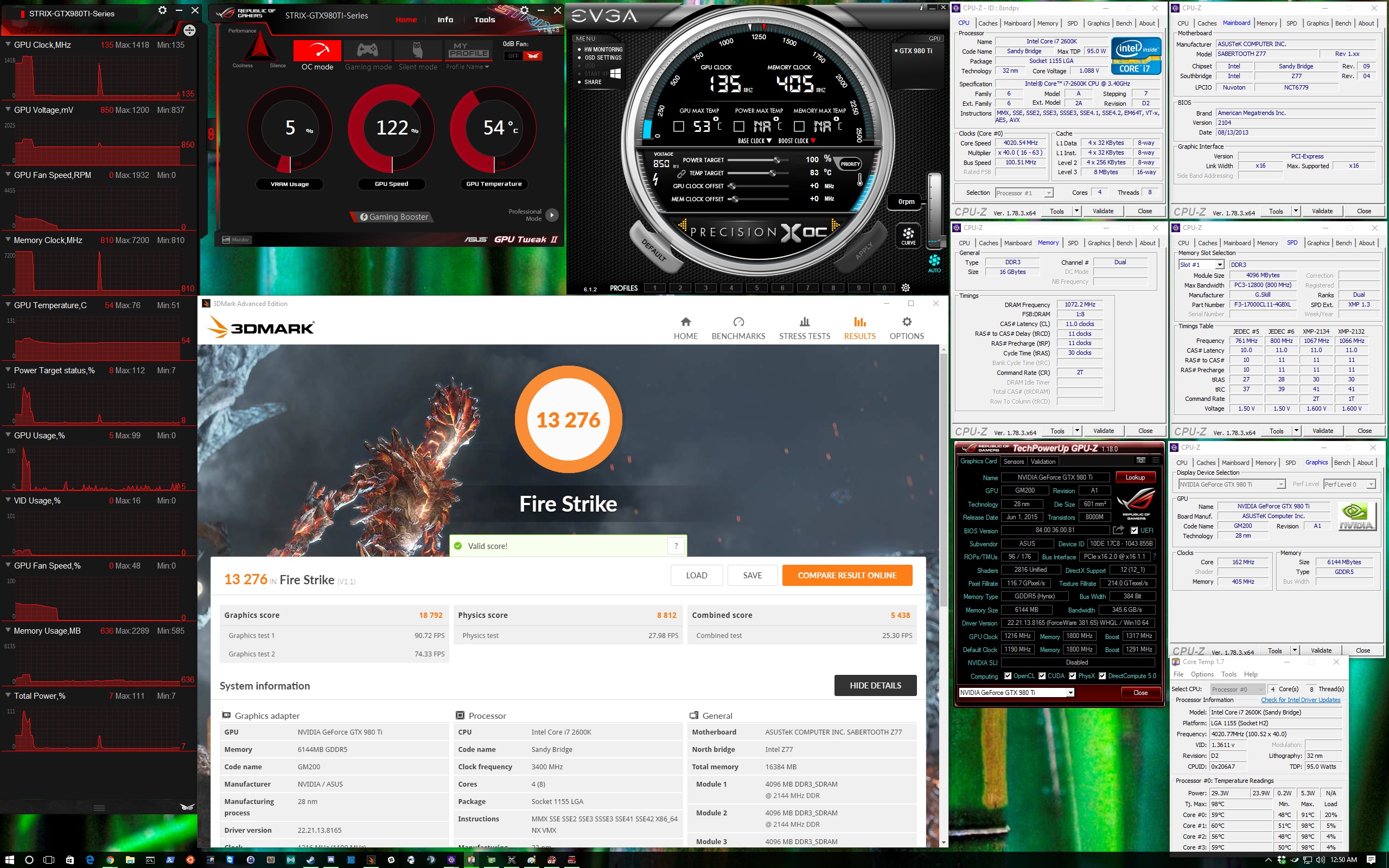Click Precision XOC right yellow arrow
Viewport: 1389px width, 868px height.
click(x=835, y=225)
